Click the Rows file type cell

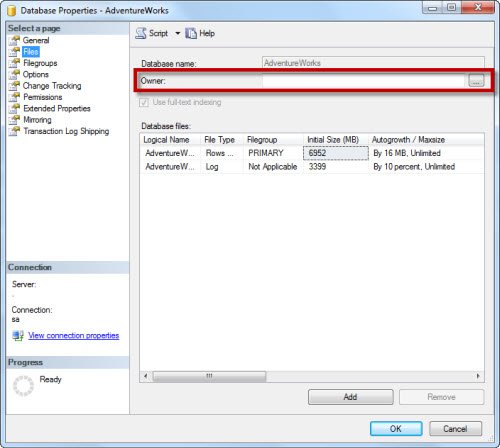pyautogui.click(x=222, y=153)
